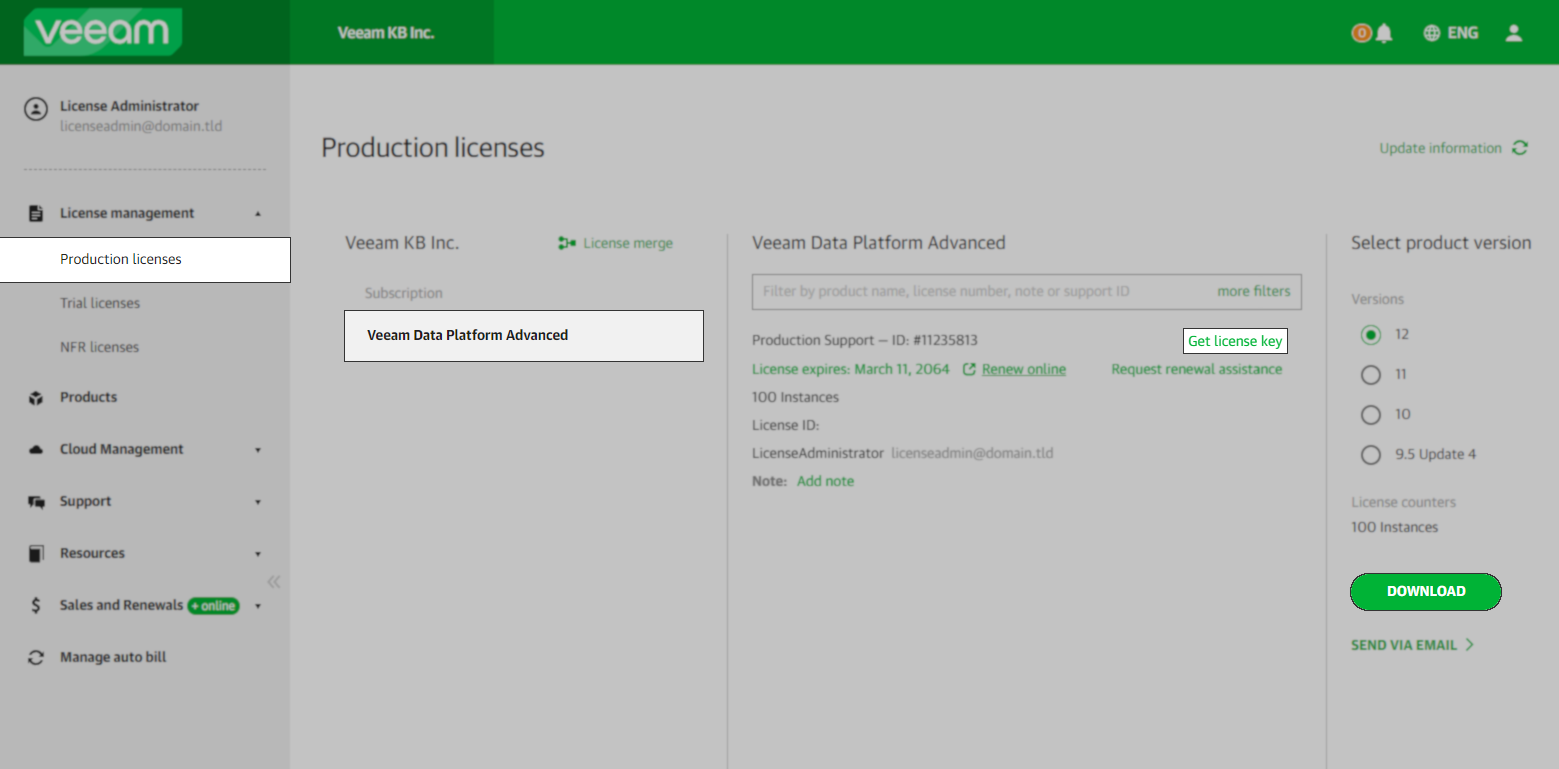Viewport: 1559px width, 769px height.
Task: Open the notifications bell
Action: pyautogui.click(x=1383, y=32)
